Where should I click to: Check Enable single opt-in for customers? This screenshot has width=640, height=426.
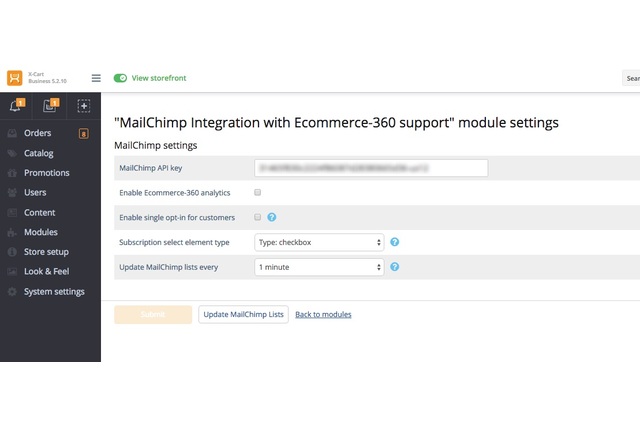coord(258,217)
